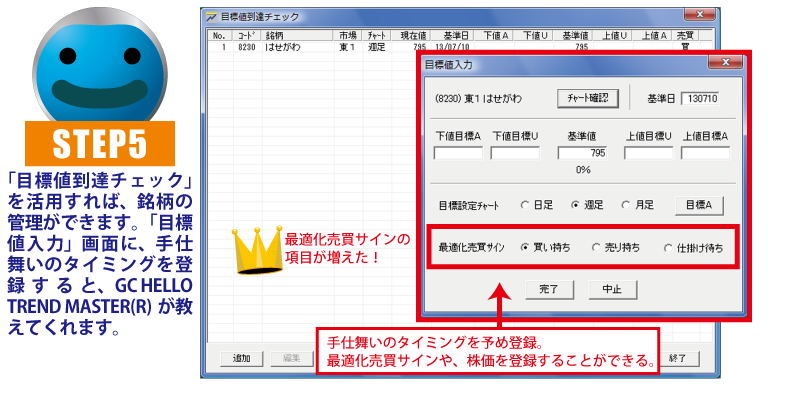The width and height of the screenshot is (800, 394).
Task: Click the 追加 button in main window
Action: coord(242,358)
